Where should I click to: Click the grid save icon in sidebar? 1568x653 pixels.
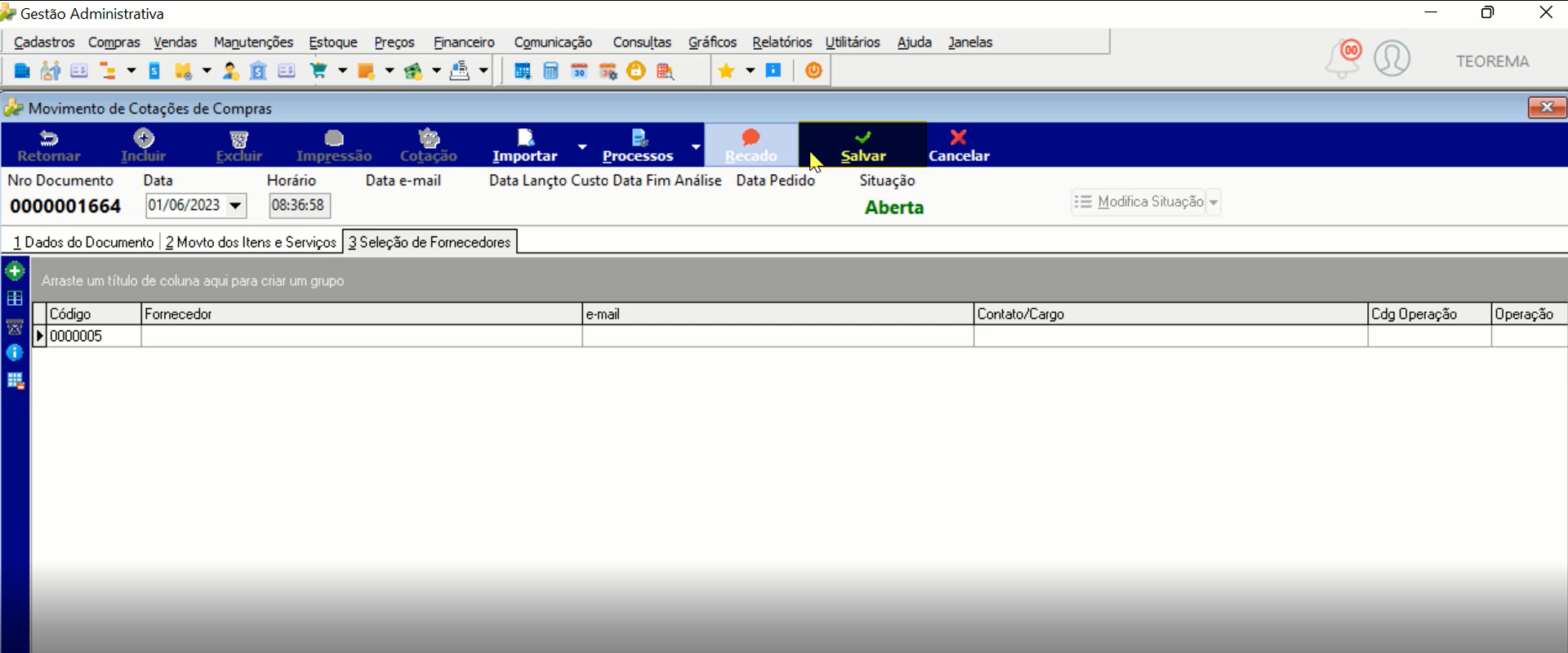coord(16,381)
